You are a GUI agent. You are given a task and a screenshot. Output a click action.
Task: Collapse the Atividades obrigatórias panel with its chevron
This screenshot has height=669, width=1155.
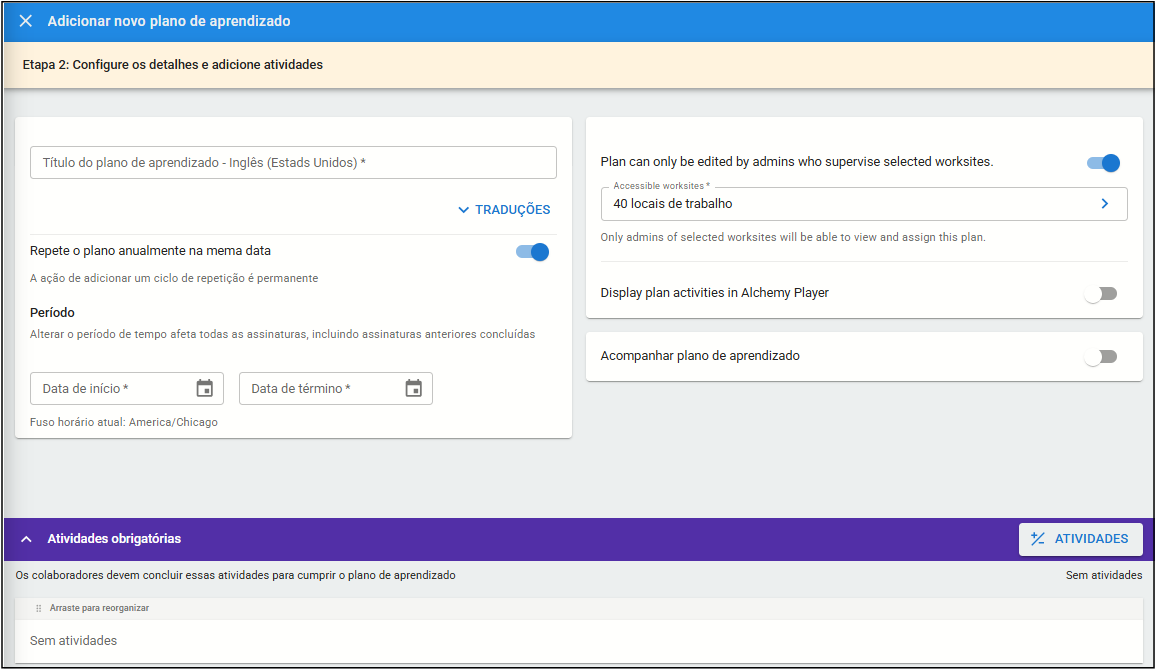pos(26,539)
